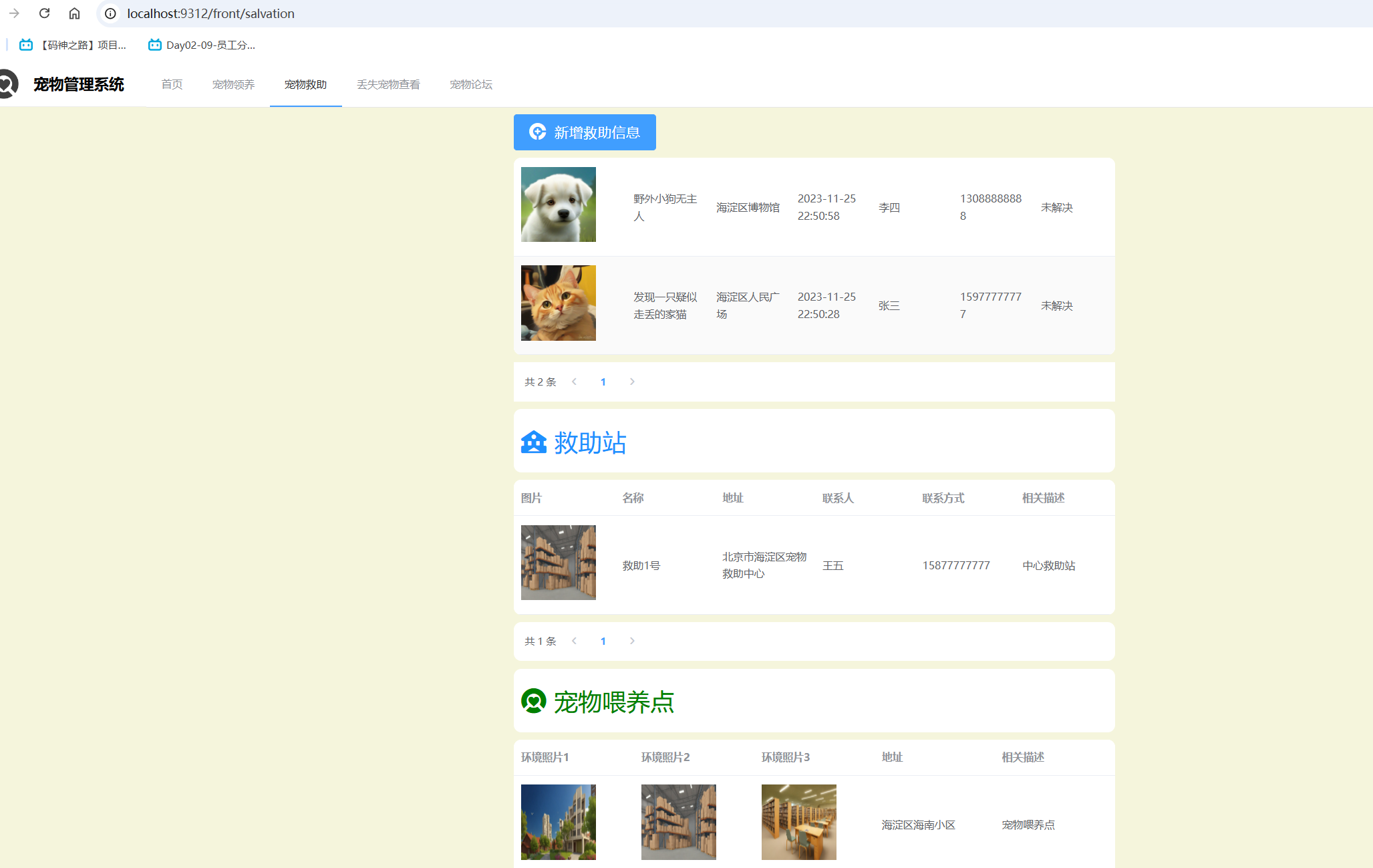Click the pet system heart logo
1373x868 pixels.
[8, 84]
